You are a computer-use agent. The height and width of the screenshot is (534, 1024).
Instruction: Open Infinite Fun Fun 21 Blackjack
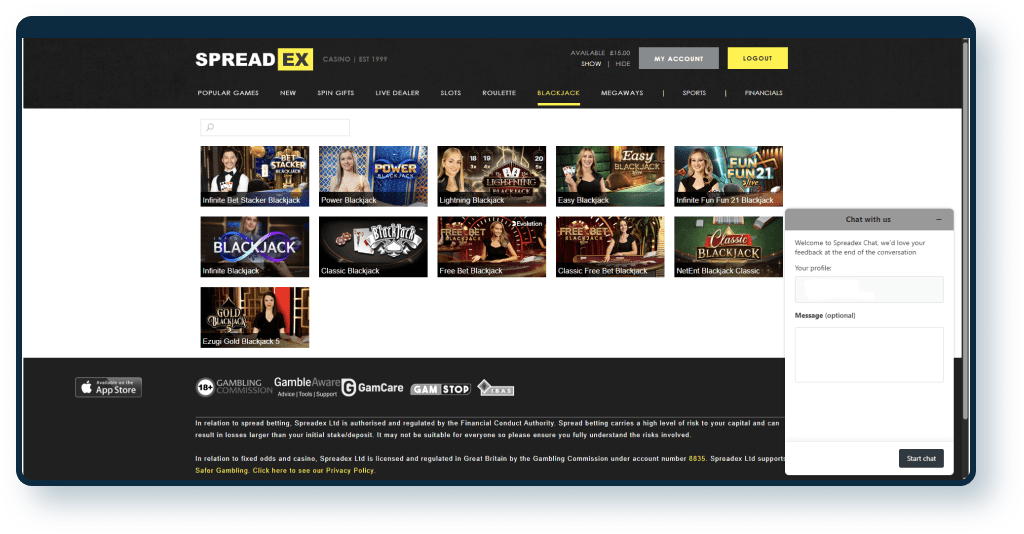728,176
